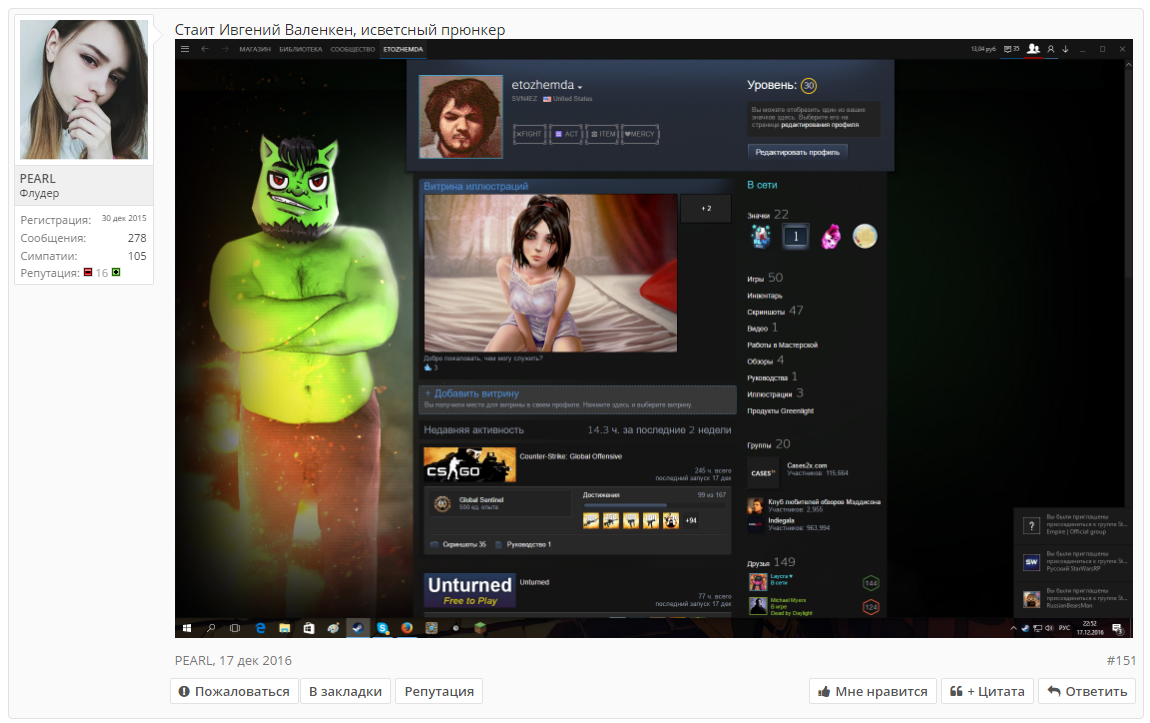Click the green plus reputation icon
Viewport: 1150px width, 723px height.
[x=116, y=272]
